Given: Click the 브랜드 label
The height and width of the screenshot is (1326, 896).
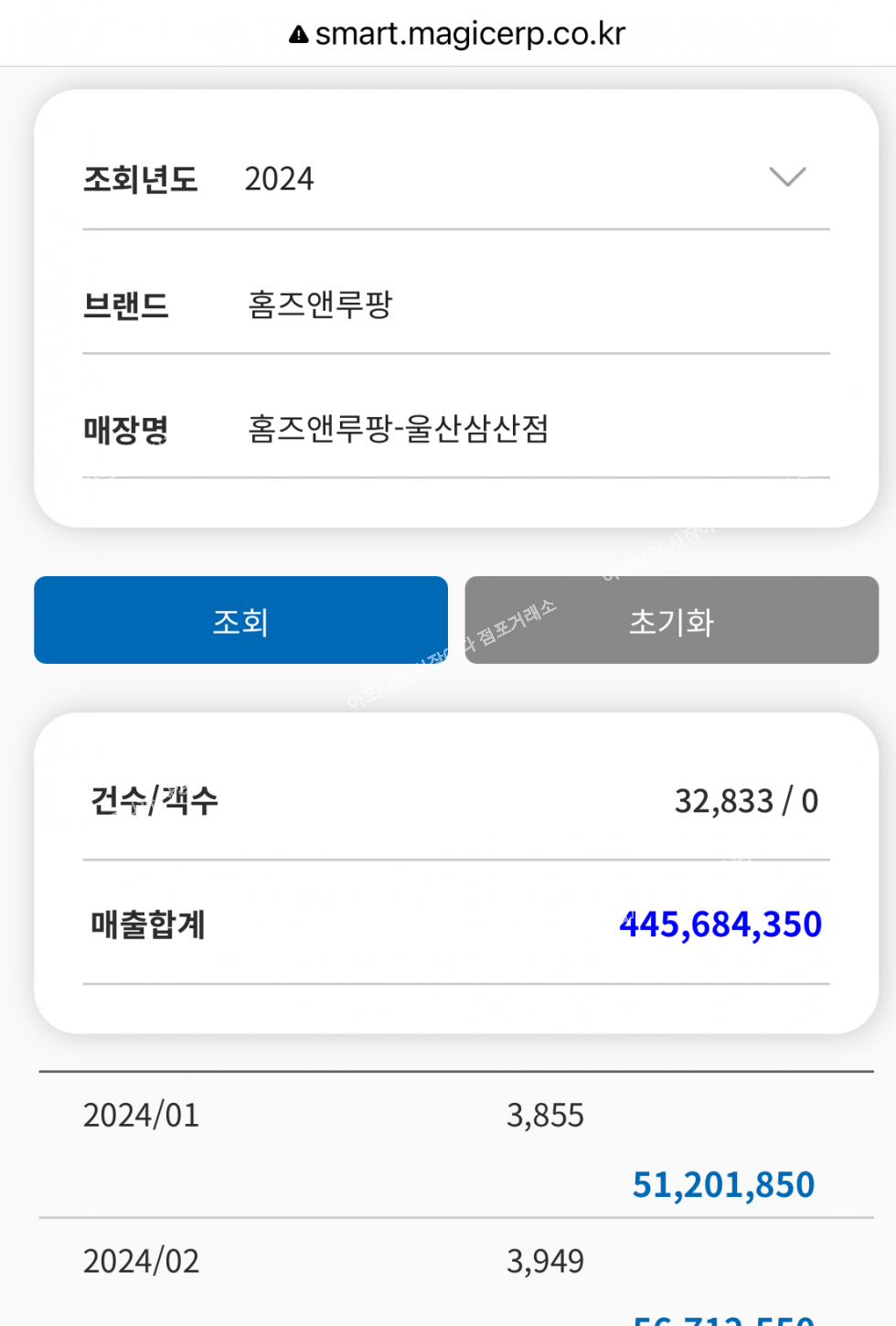Looking at the screenshot, I should (126, 305).
